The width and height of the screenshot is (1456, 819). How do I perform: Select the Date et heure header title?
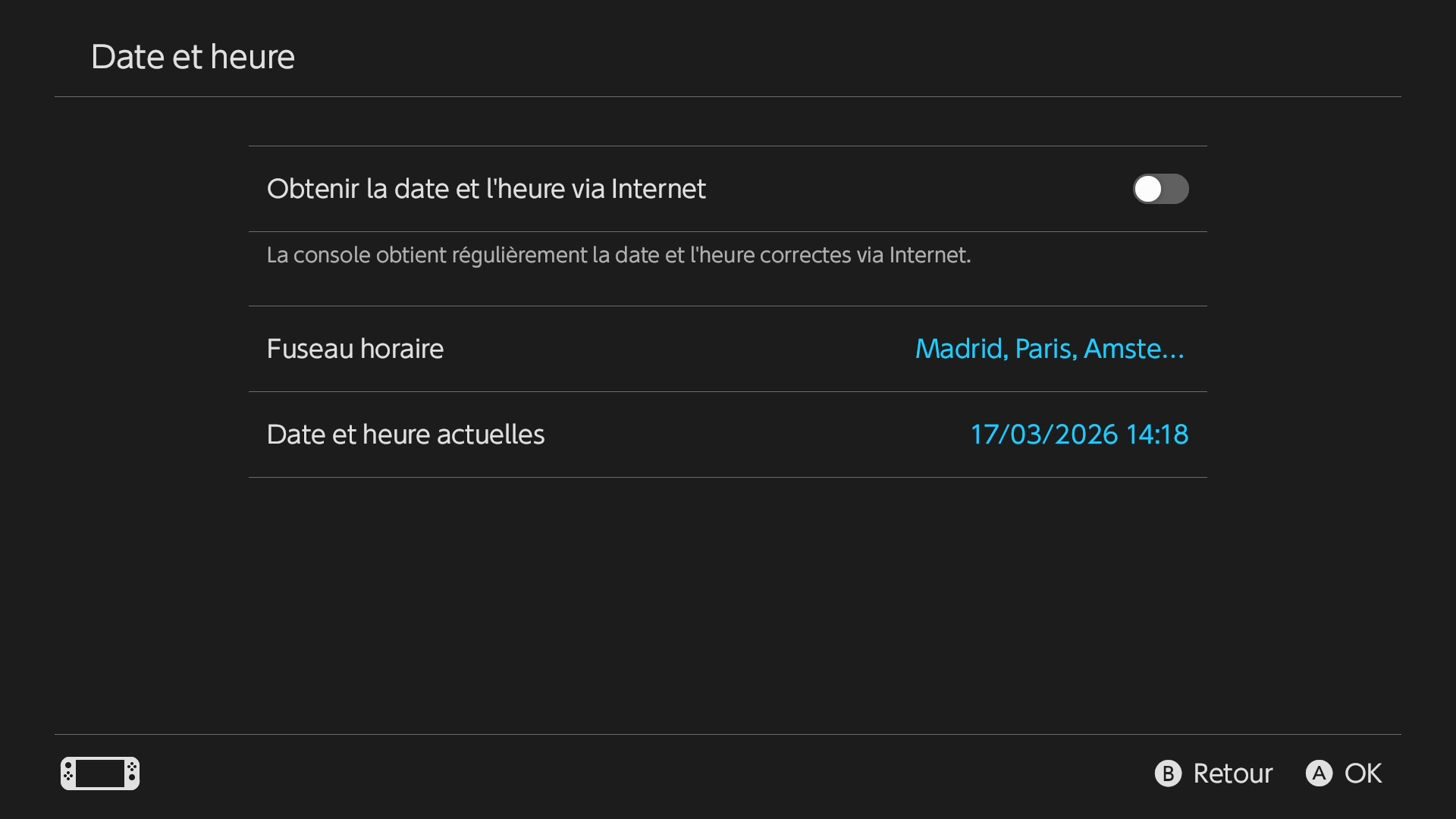[x=193, y=56]
